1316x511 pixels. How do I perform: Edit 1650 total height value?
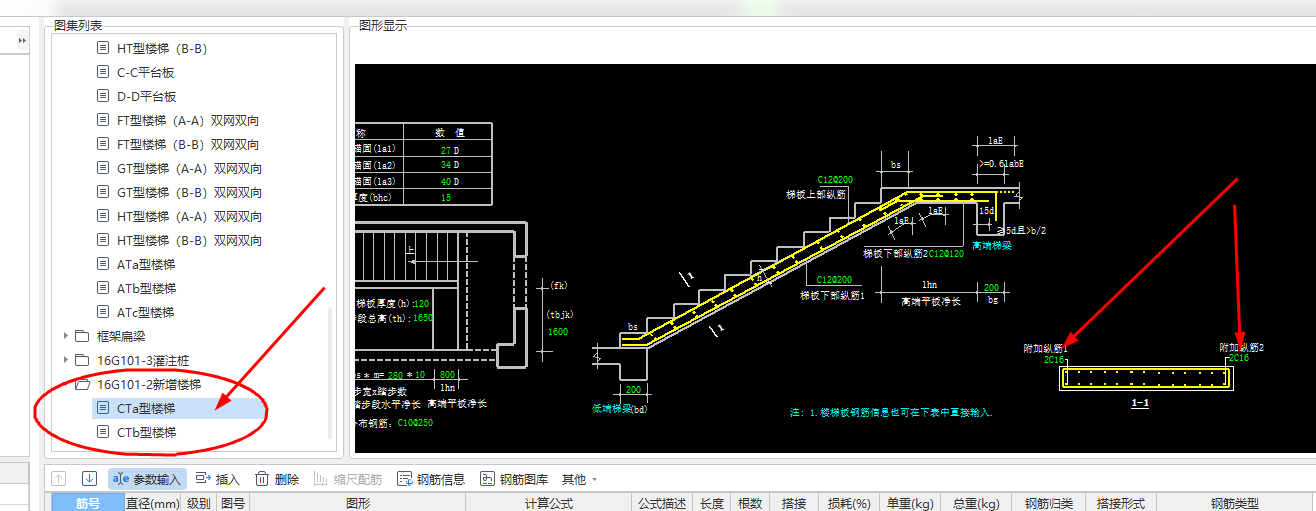(x=422, y=317)
